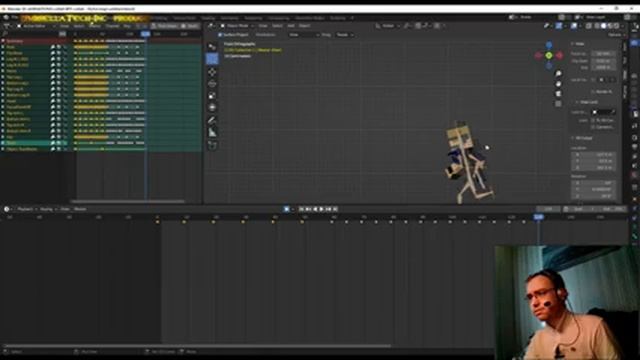Open the Global transform orientation dropdown
The image size is (640, 360).
pos(388,26)
